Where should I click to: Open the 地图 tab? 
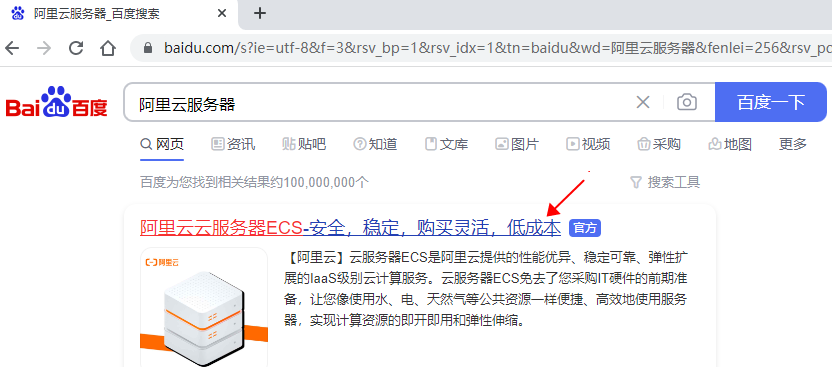point(730,144)
